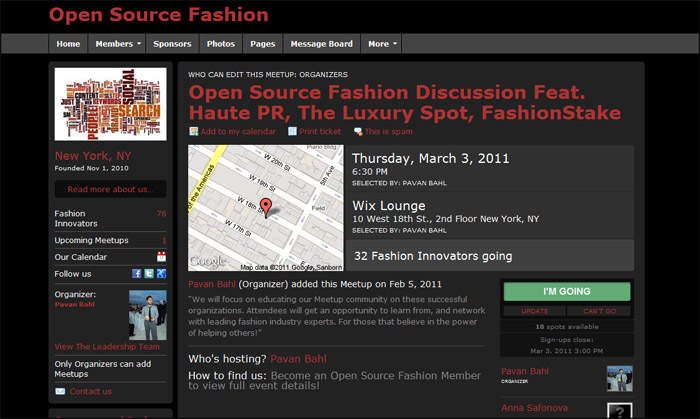Open the Fashion Innovators member list
The image size is (700, 419).
76,218
